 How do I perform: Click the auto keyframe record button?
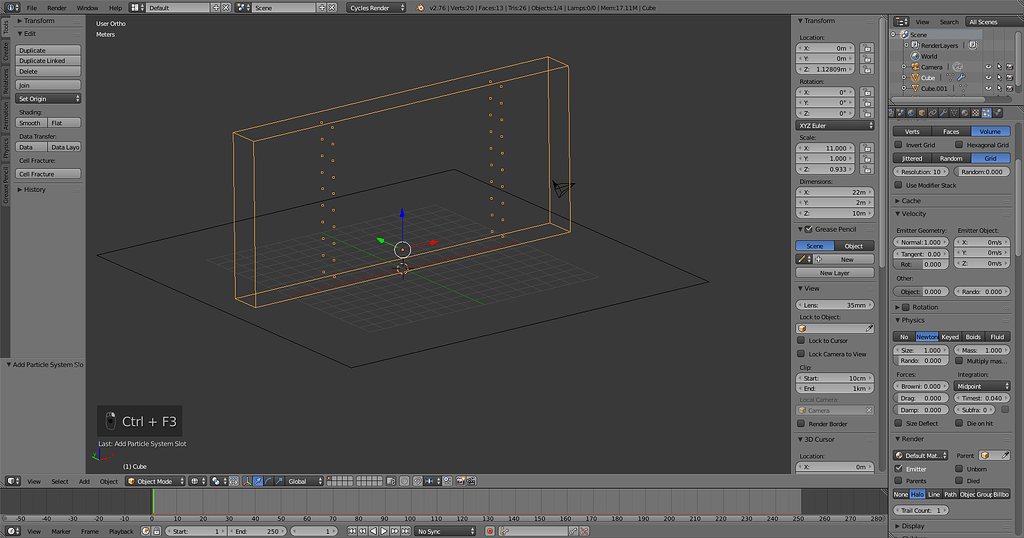(x=490, y=531)
